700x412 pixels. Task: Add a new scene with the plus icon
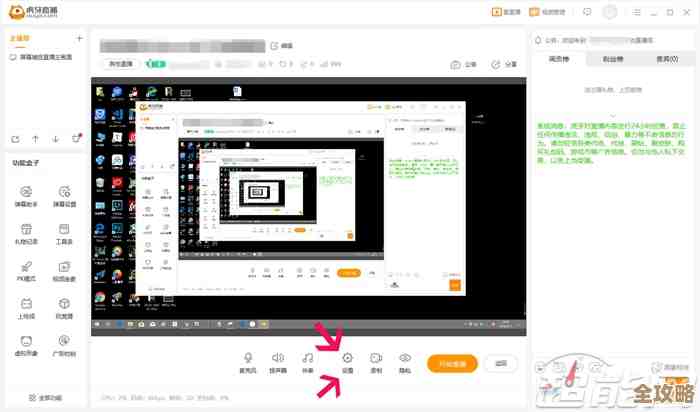(79, 38)
